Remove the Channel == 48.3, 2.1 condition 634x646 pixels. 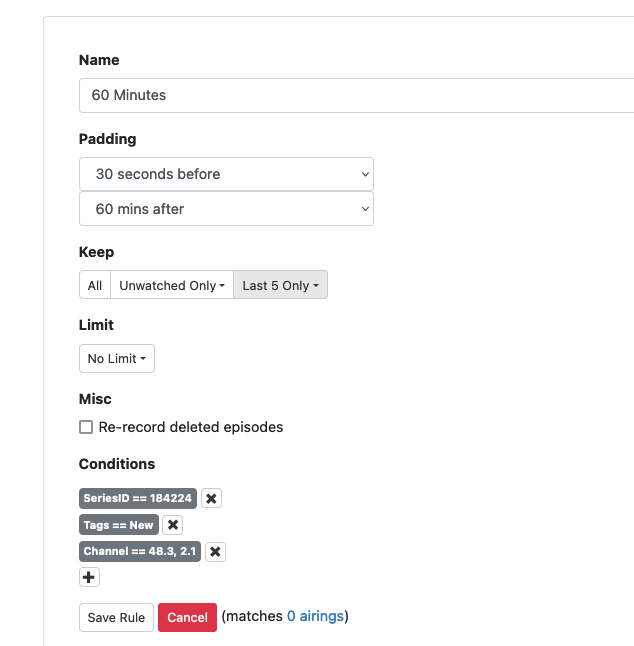pos(215,551)
